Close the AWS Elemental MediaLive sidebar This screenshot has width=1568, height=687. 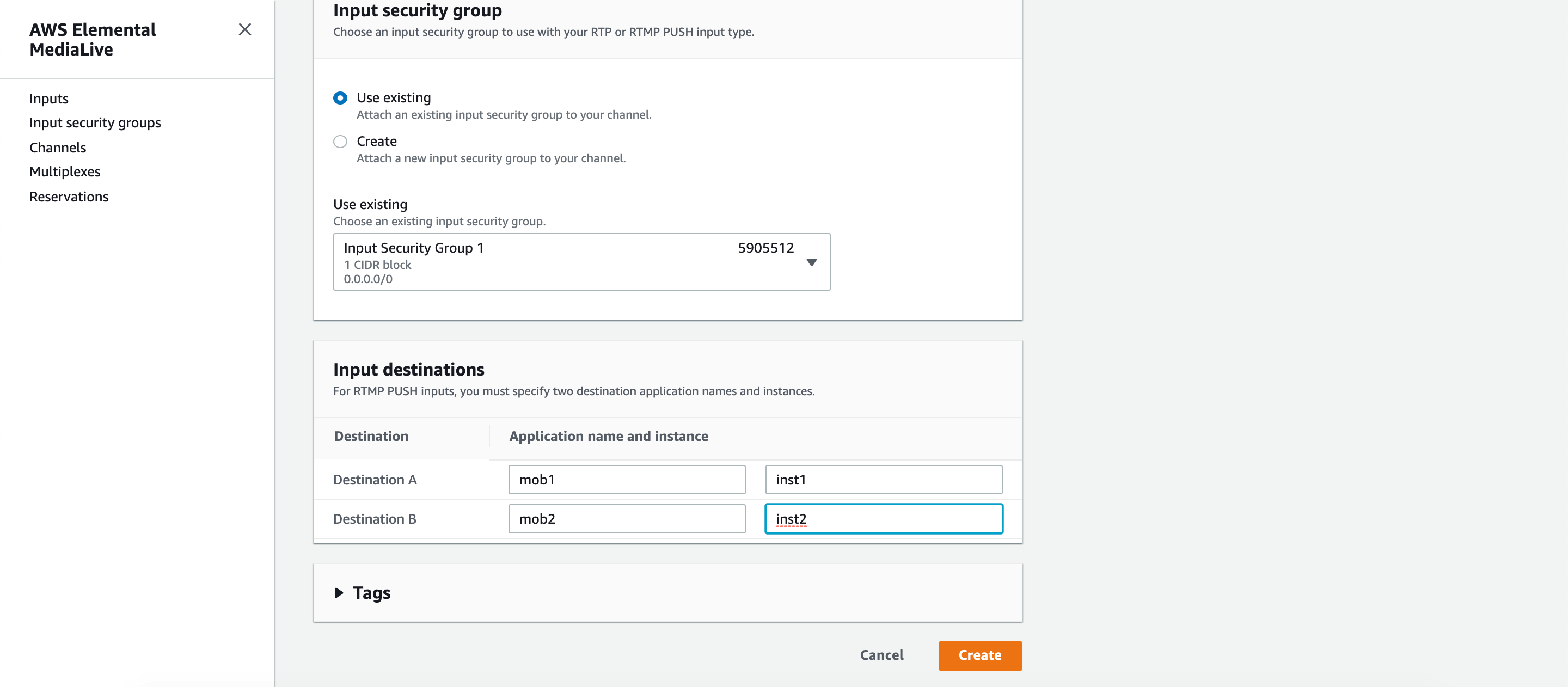pyautogui.click(x=244, y=29)
